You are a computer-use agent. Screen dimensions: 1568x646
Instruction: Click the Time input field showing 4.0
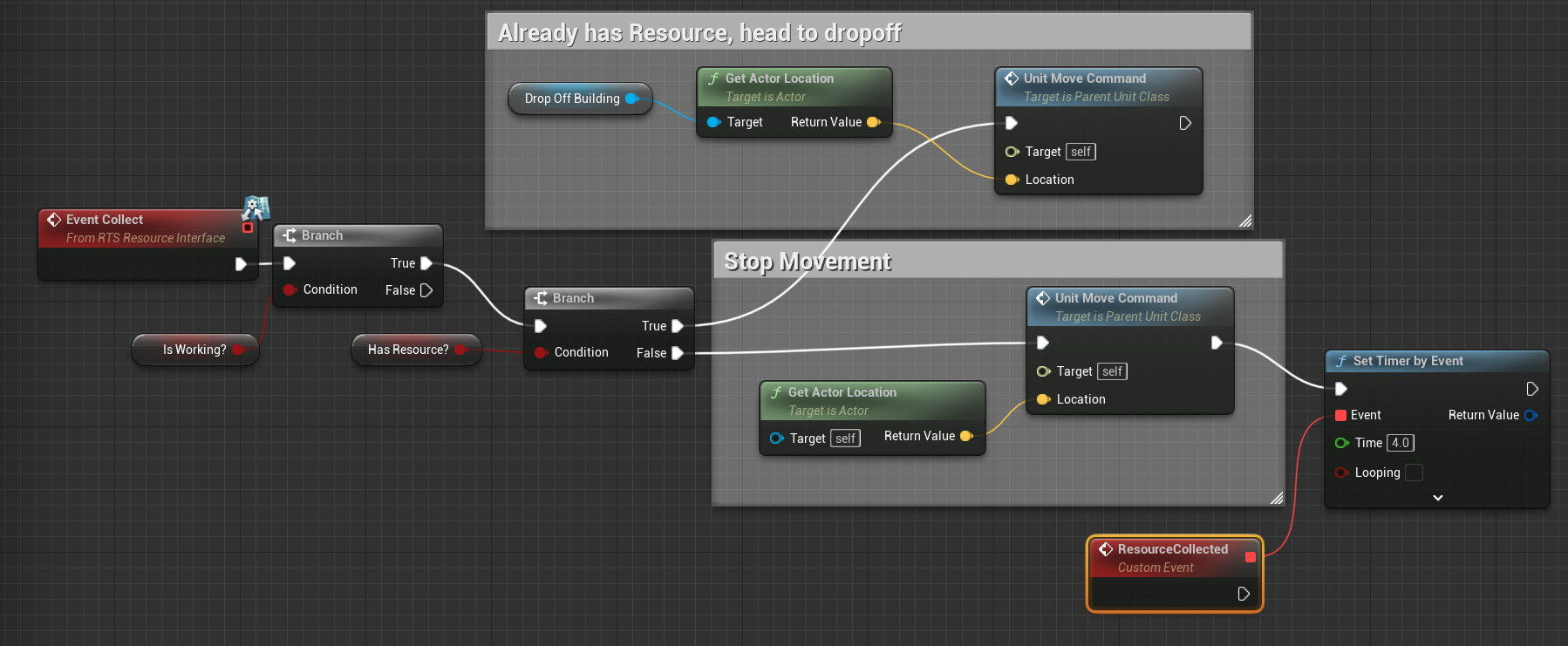click(1400, 443)
